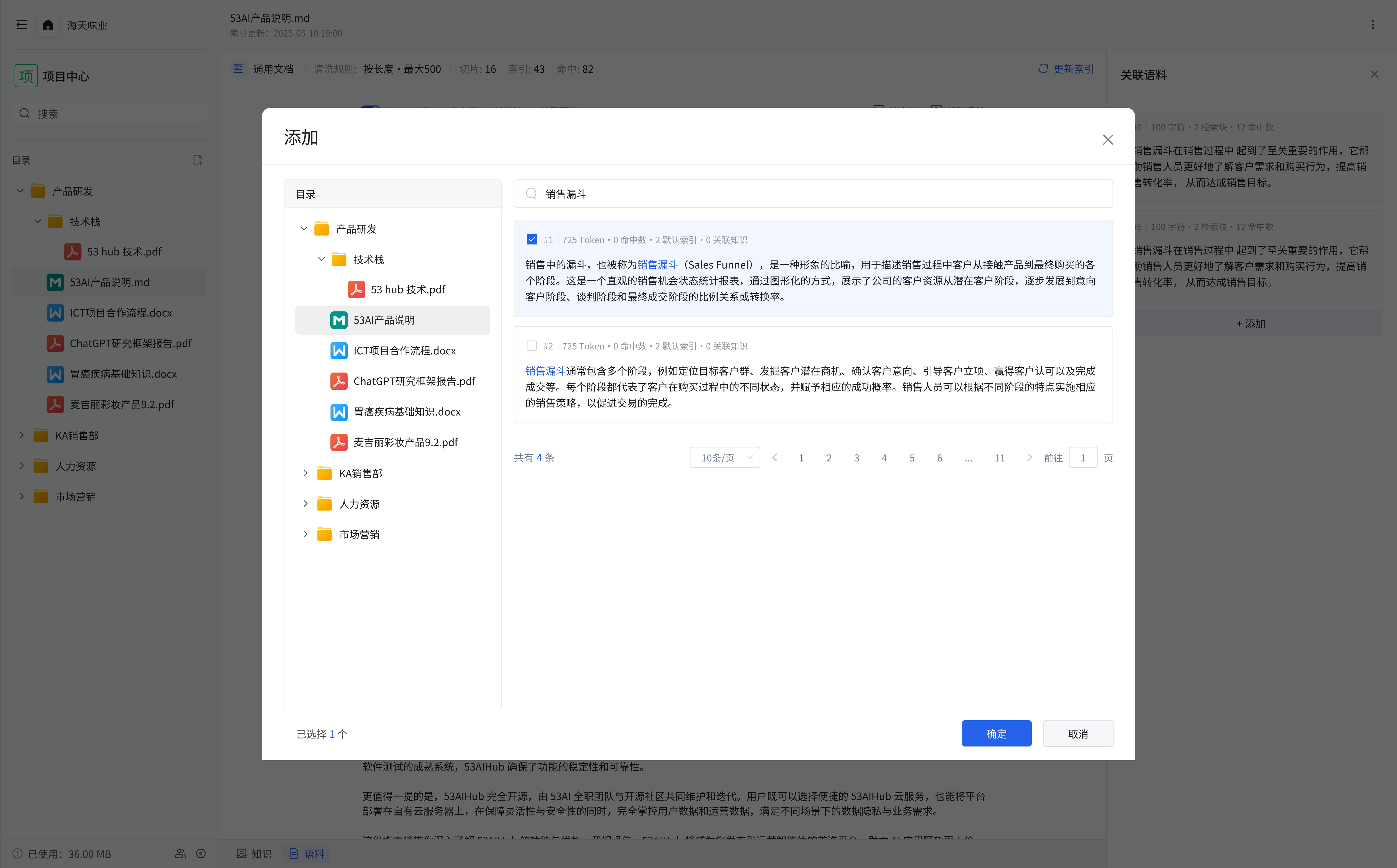Jump to page 11 of results
The width and height of the screenshot is (1397, 868).
tap(999, 458)
